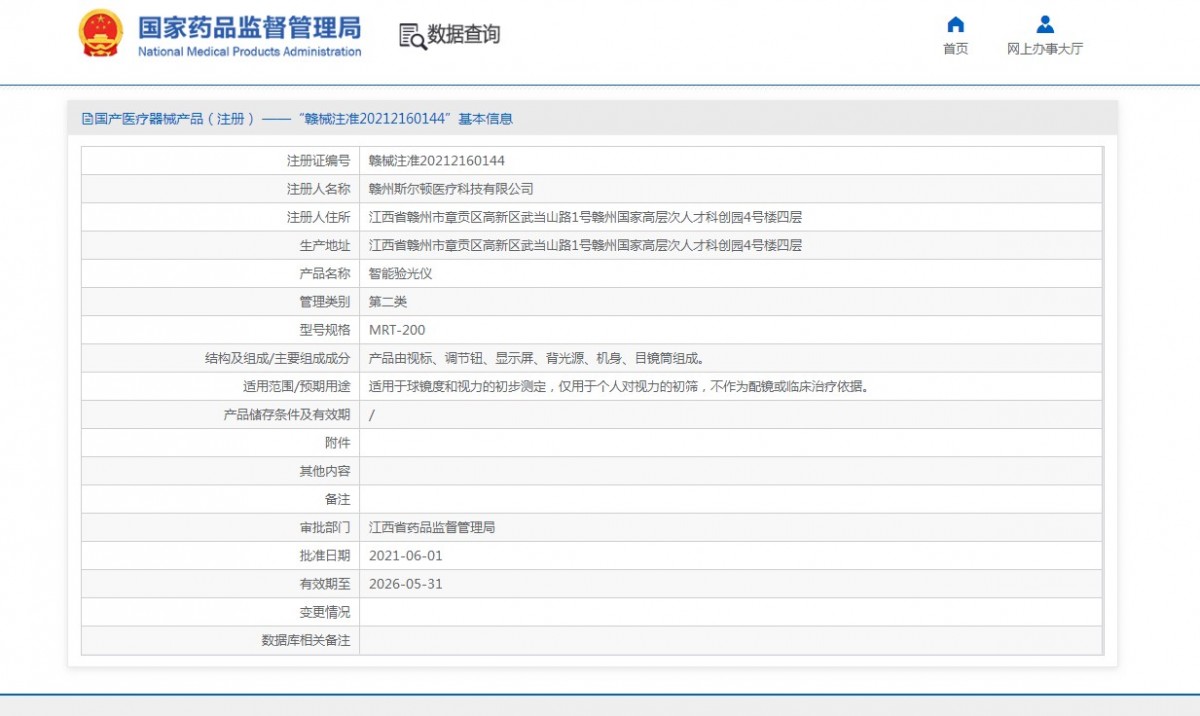Click the small document icon before 国产医疗器械产品
This screenshot has height=716, width=1200.
(87, 119)
